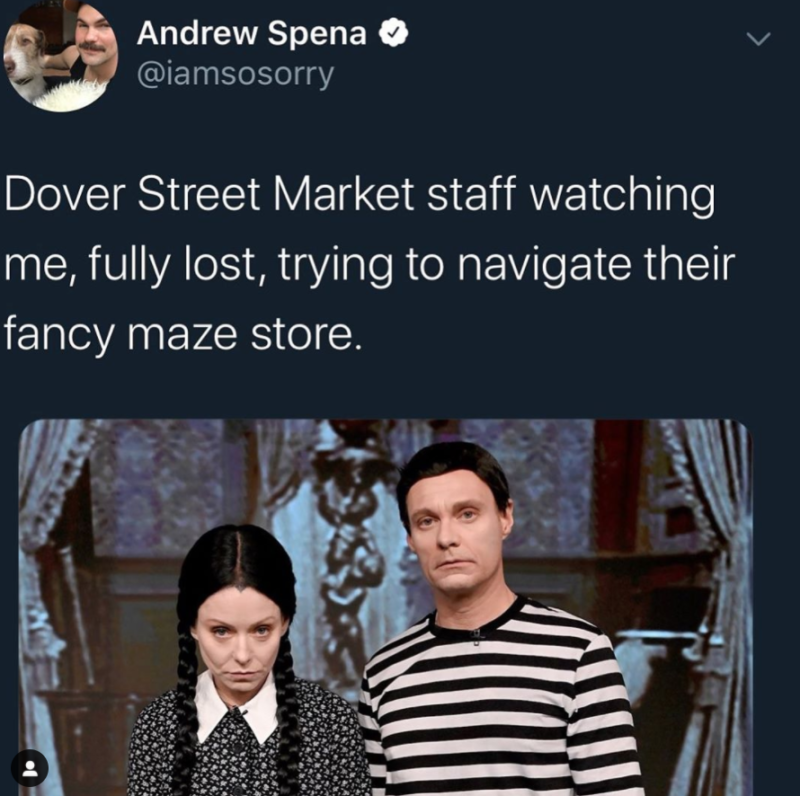Click the word 'staff' in tweet
Screen dimensions: 800x796
click(x=469, y=194)
